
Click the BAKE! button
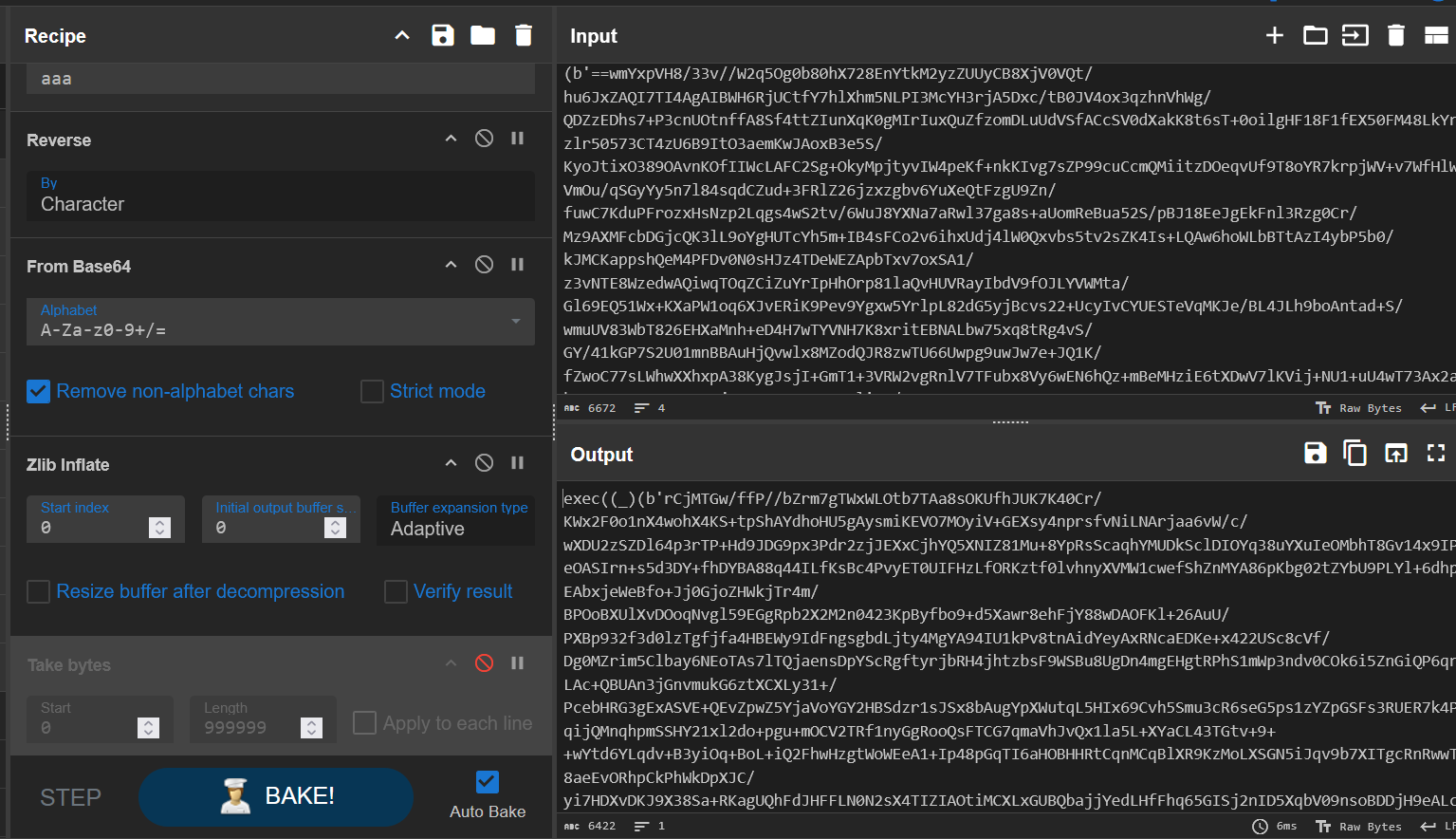(276, 796)
